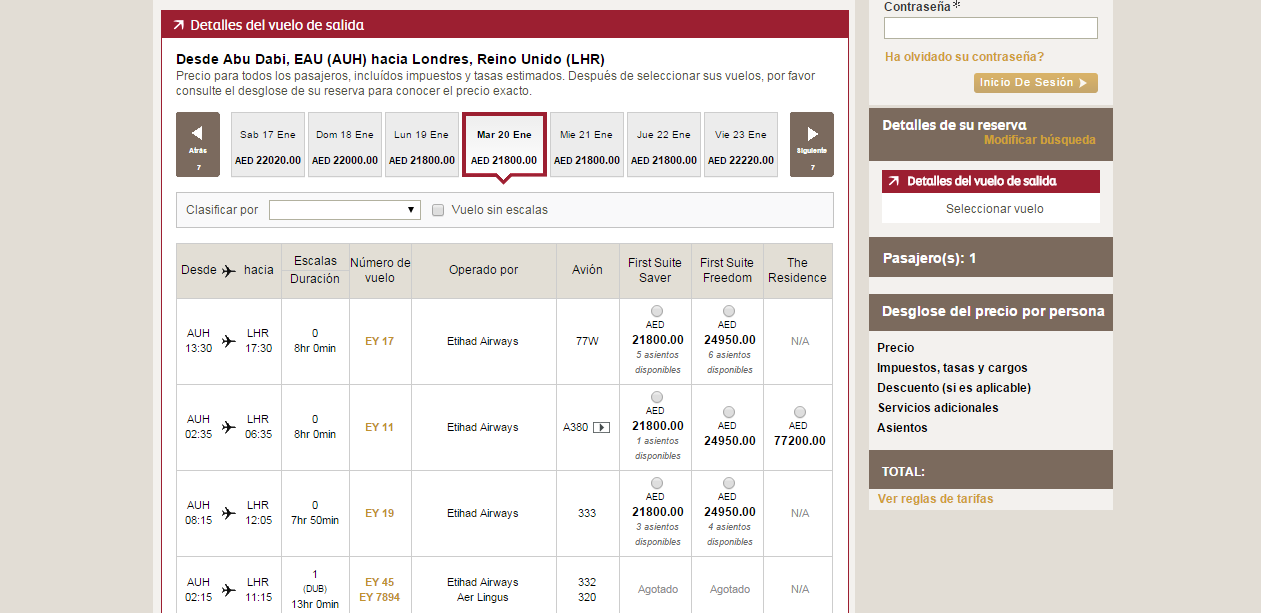Click the airplane icon in the EY 17 row
Screen dimensions: 1261x613
[x=229, y=341]
